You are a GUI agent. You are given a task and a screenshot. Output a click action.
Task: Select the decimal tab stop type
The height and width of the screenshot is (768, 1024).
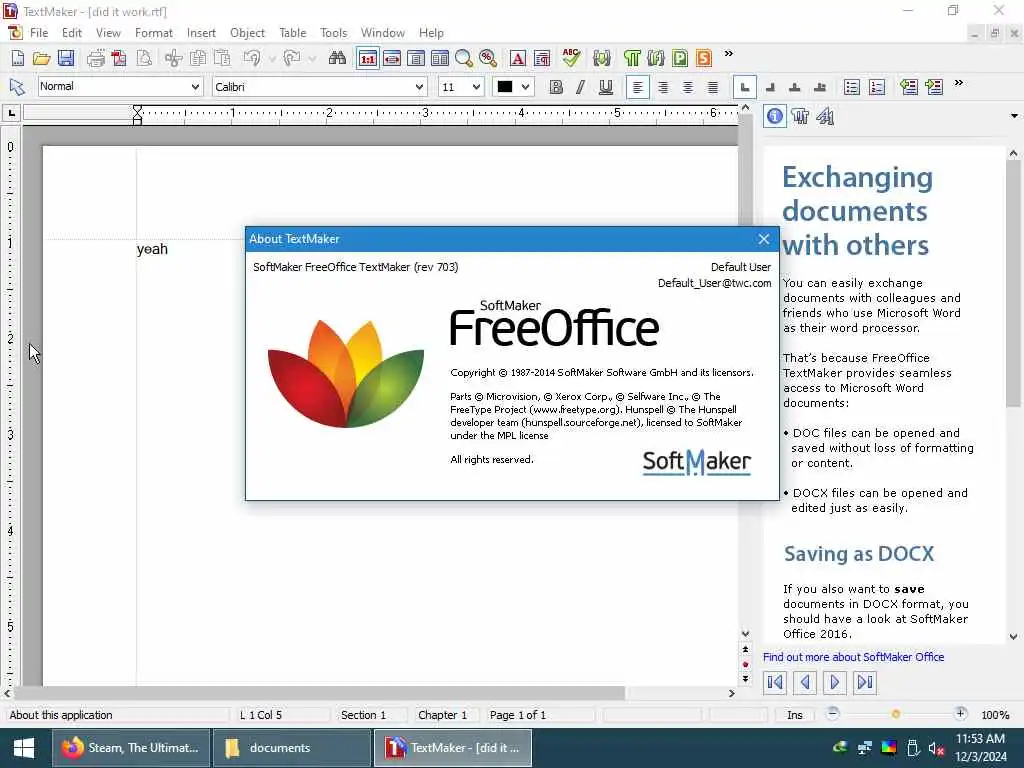click(820, 87)
